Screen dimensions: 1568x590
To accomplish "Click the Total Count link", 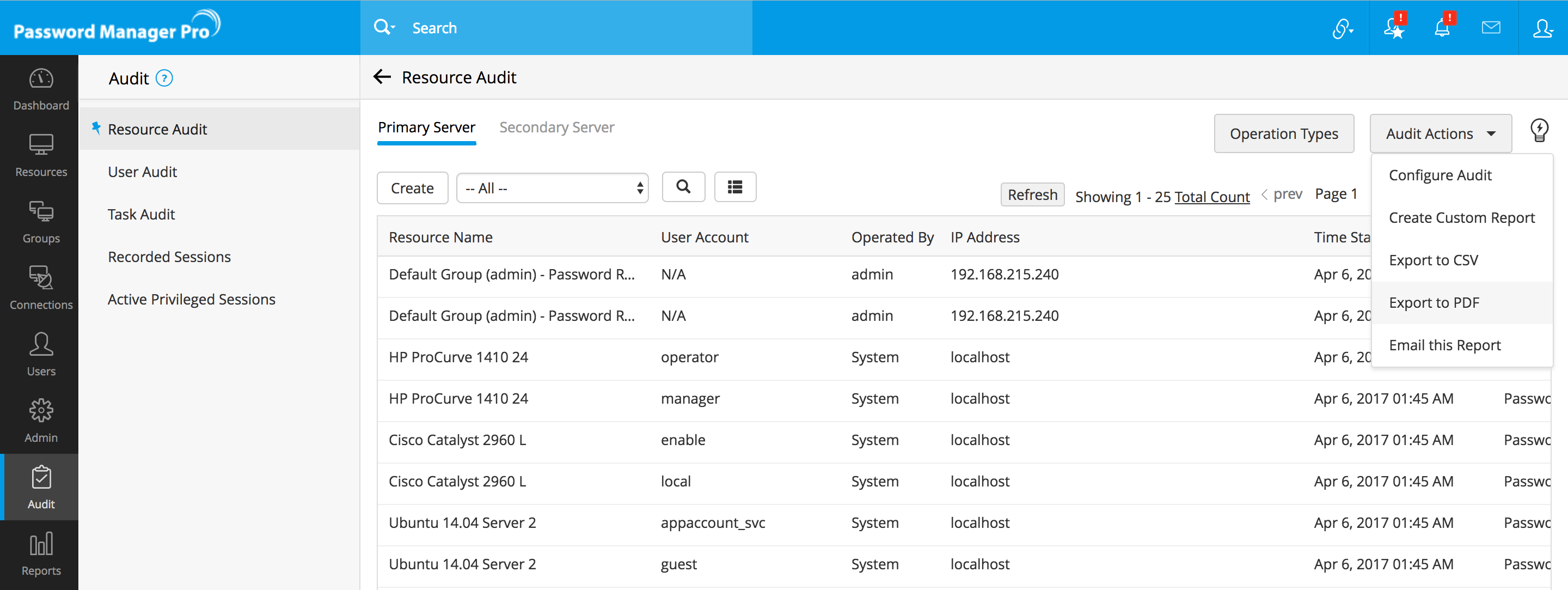I will click(1211, 197).
